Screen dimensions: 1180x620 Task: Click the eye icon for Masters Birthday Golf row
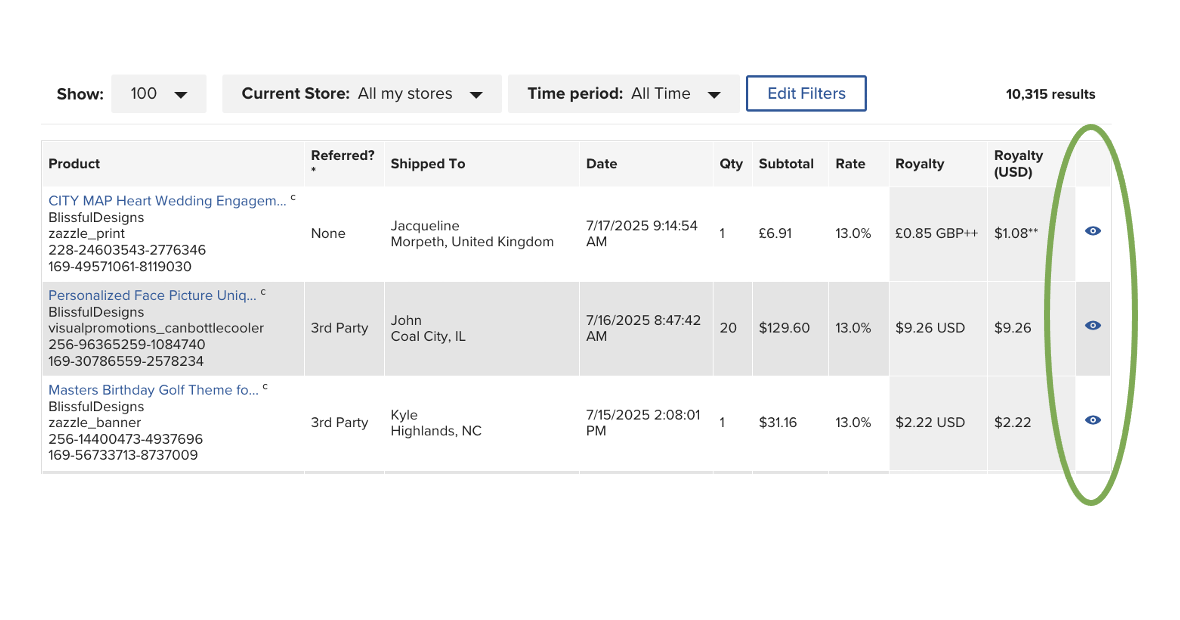[1093, 420]
